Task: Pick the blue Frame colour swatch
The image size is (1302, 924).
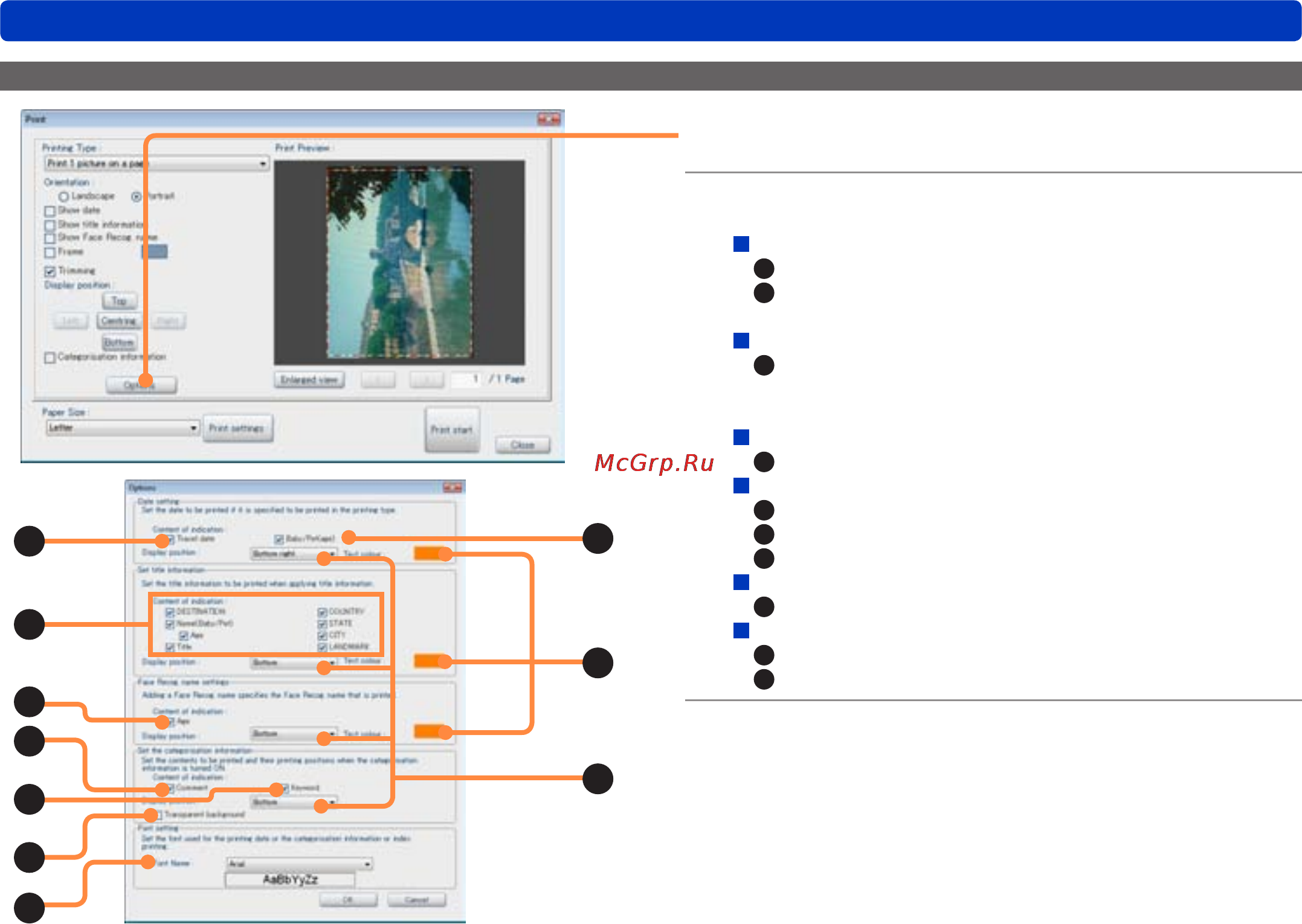Action: (x=155, y=251)
